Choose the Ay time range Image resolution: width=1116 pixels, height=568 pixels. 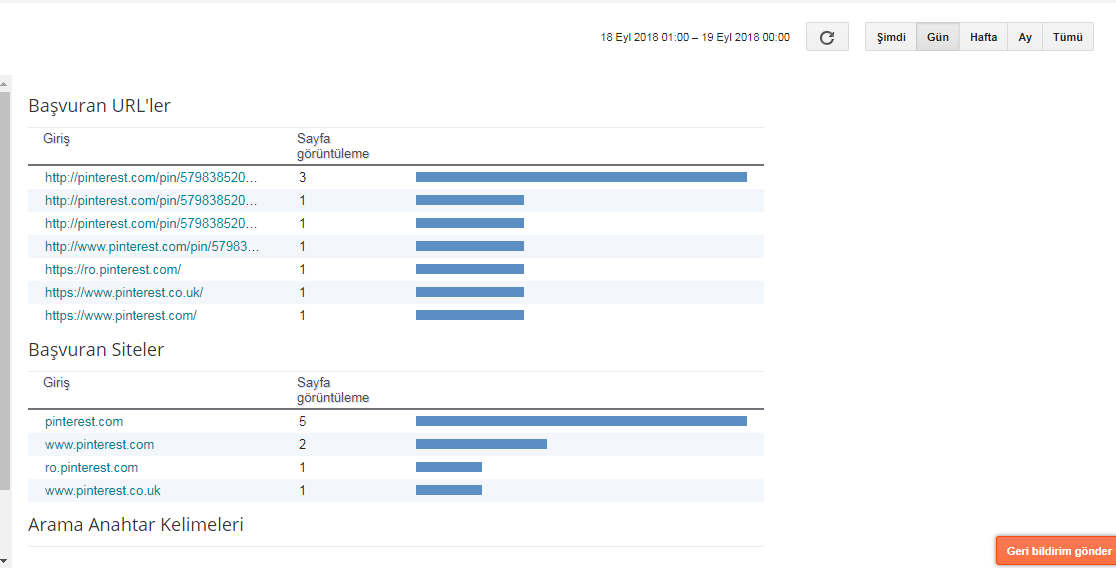1025,37
